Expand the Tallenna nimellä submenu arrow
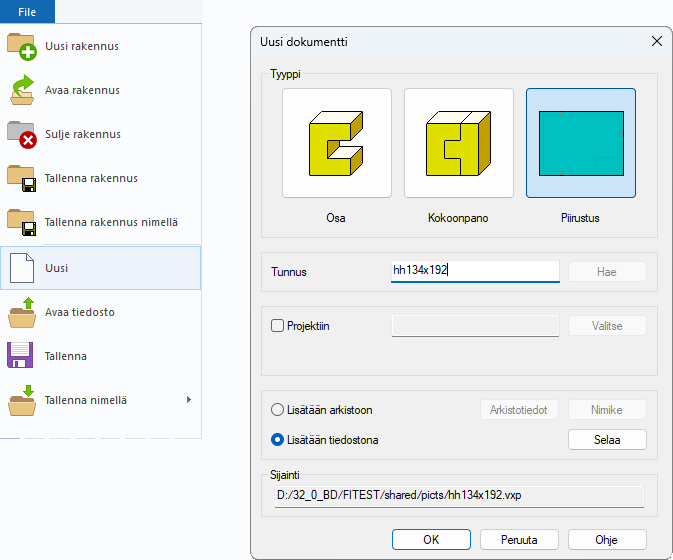 tap(188, 400)
